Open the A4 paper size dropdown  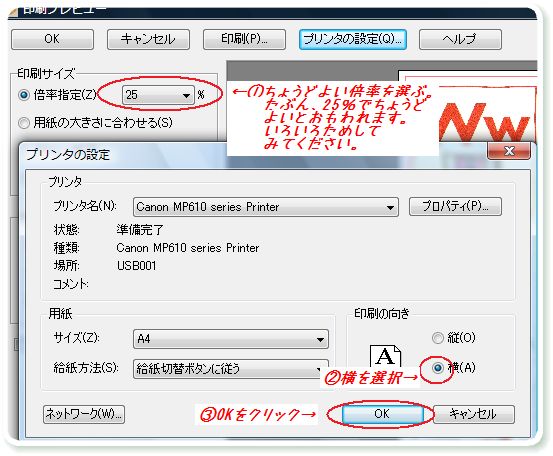click(x=231, y=339)
